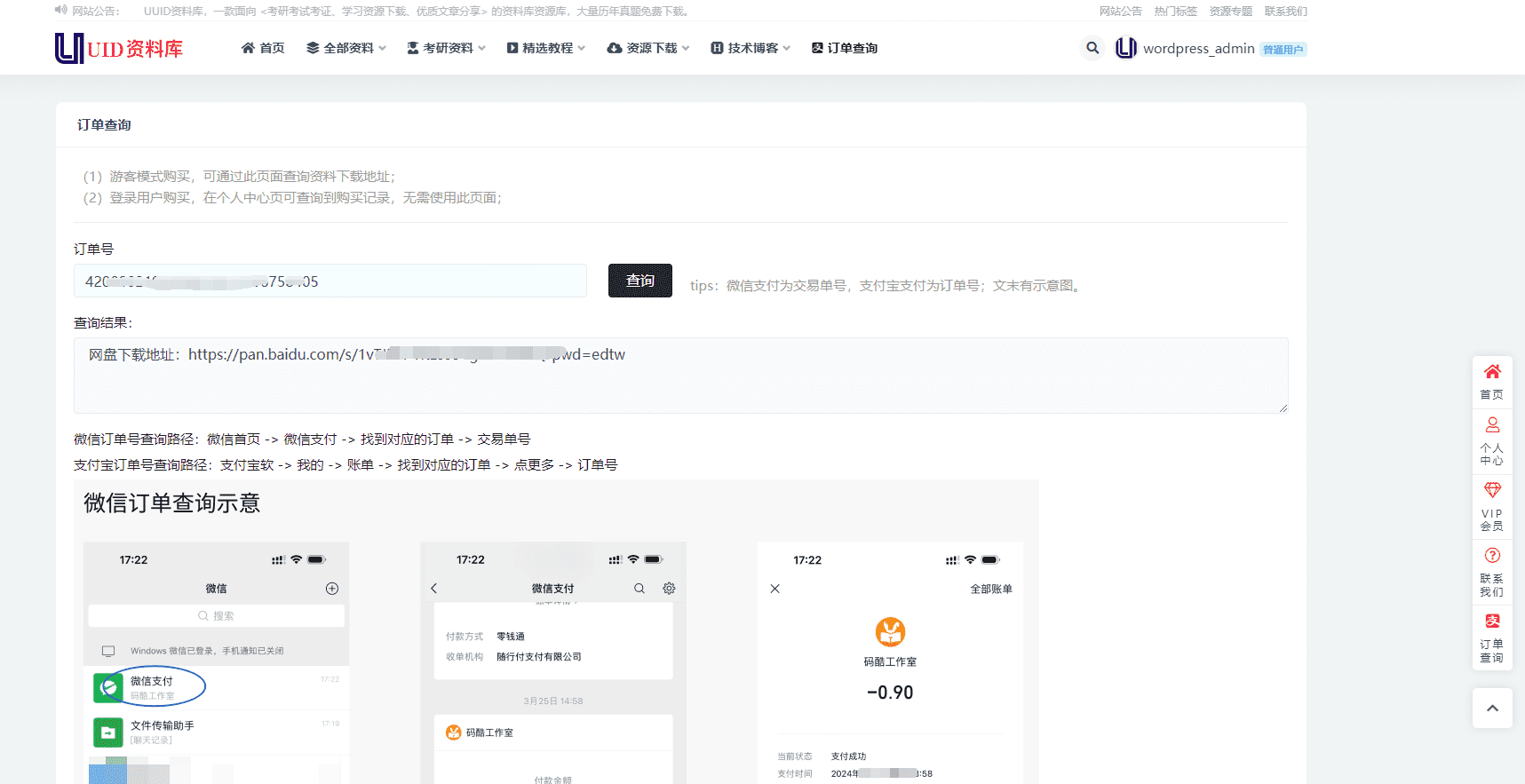Expand the 全部资料 dropdown arrow
1525x784 pixels.
click(382, 48)
